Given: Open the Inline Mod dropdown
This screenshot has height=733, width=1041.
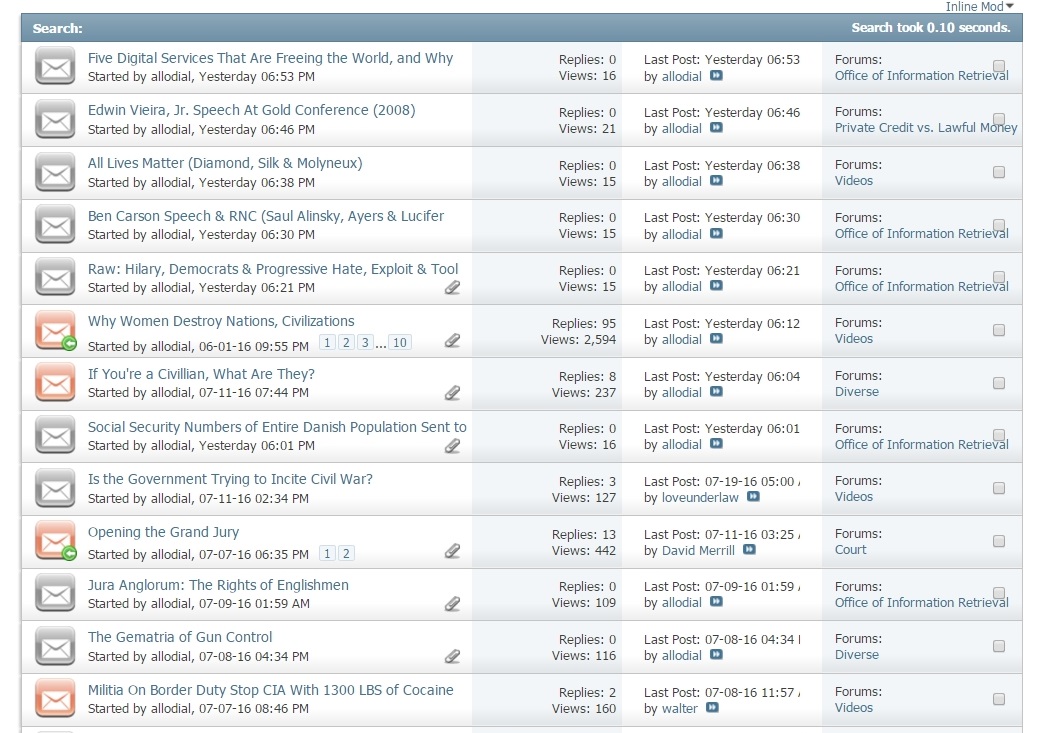Looking at the screenshot, I should 979,7.
